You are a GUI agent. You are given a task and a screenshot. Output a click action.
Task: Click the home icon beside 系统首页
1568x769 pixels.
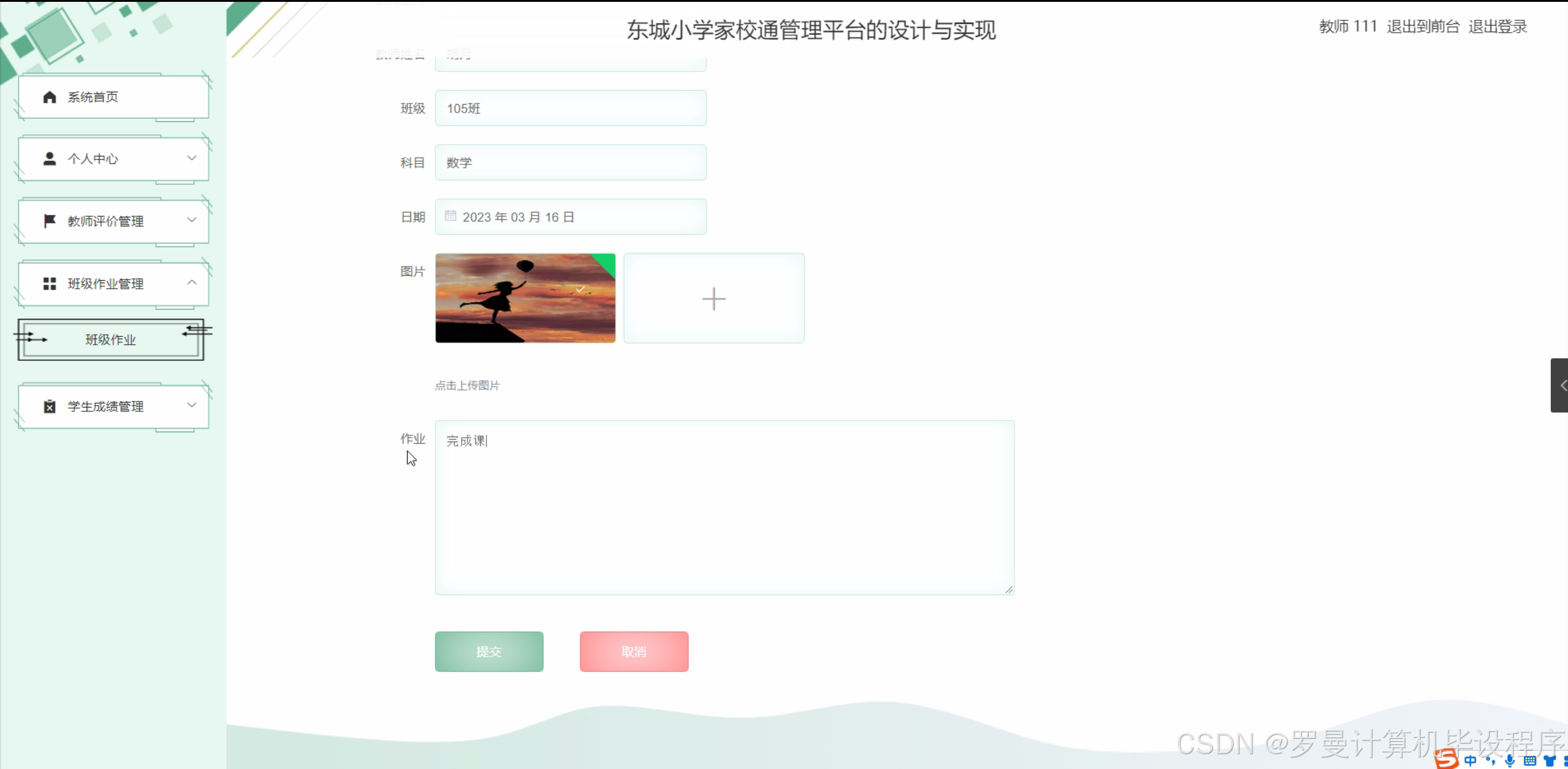click(x=49, y=97)
